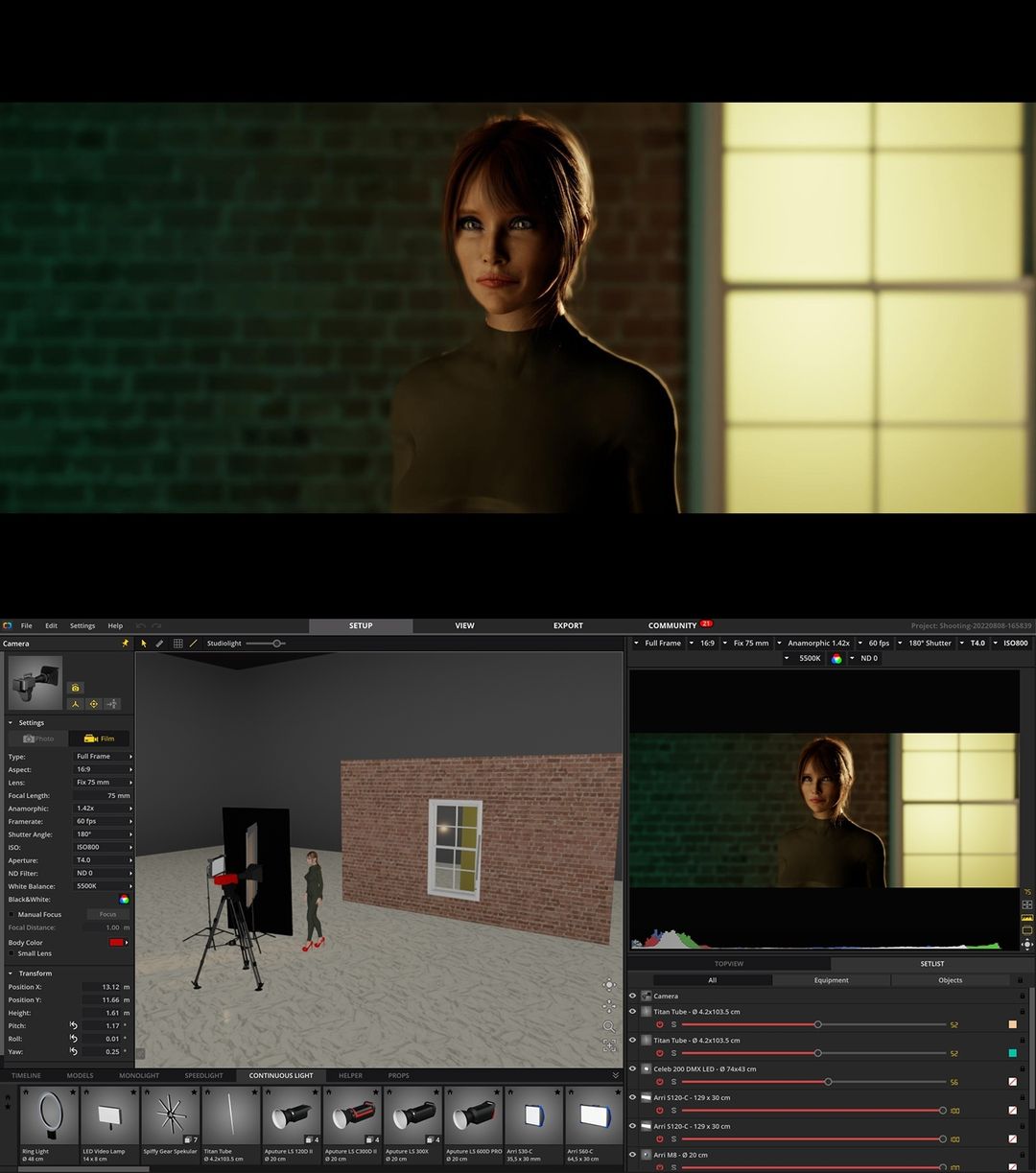Open the Body Color red swatch
This screenshot has height=1173, width=1036.
click(x=117, y=943)
